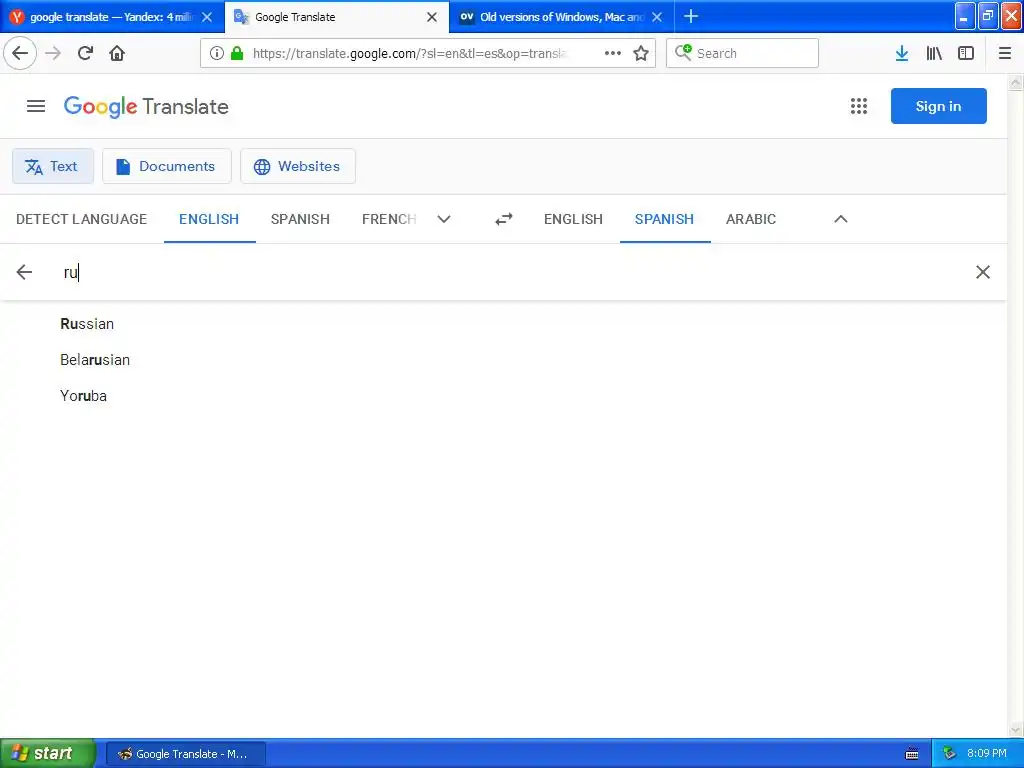The width and height of the screenshot is (1024, 768).
Task: Bookmark this page with the star
Action: [x=641, y=54]
